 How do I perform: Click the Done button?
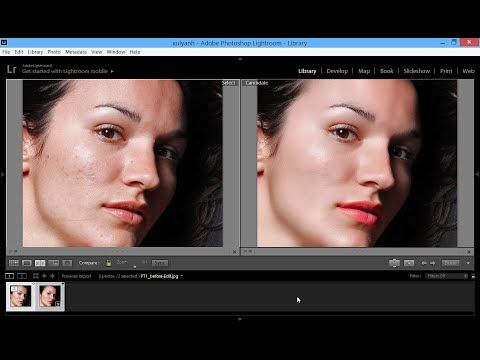pyautogui.click(x=451, y=263)
